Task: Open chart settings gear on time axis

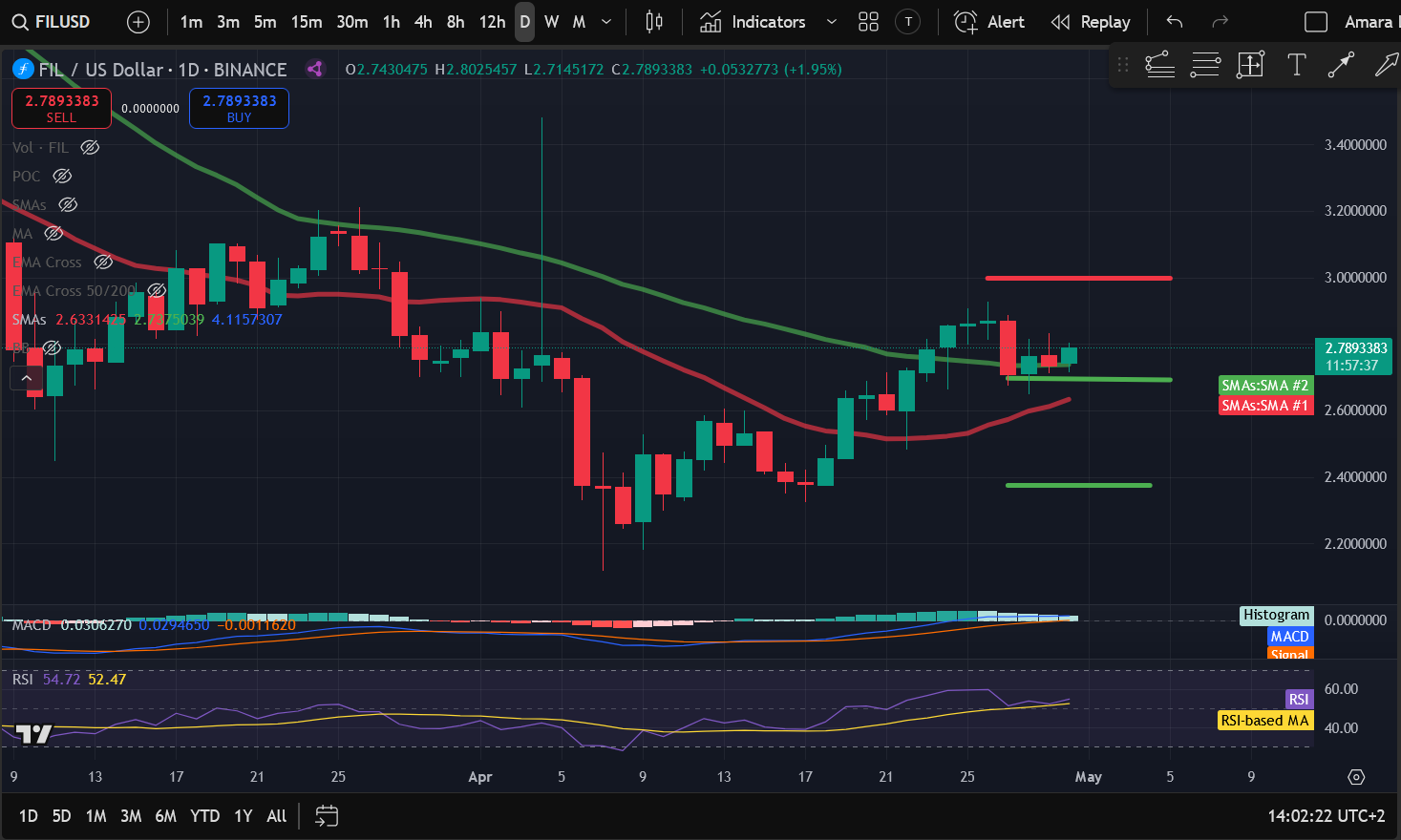Action: pos(1356,777)
